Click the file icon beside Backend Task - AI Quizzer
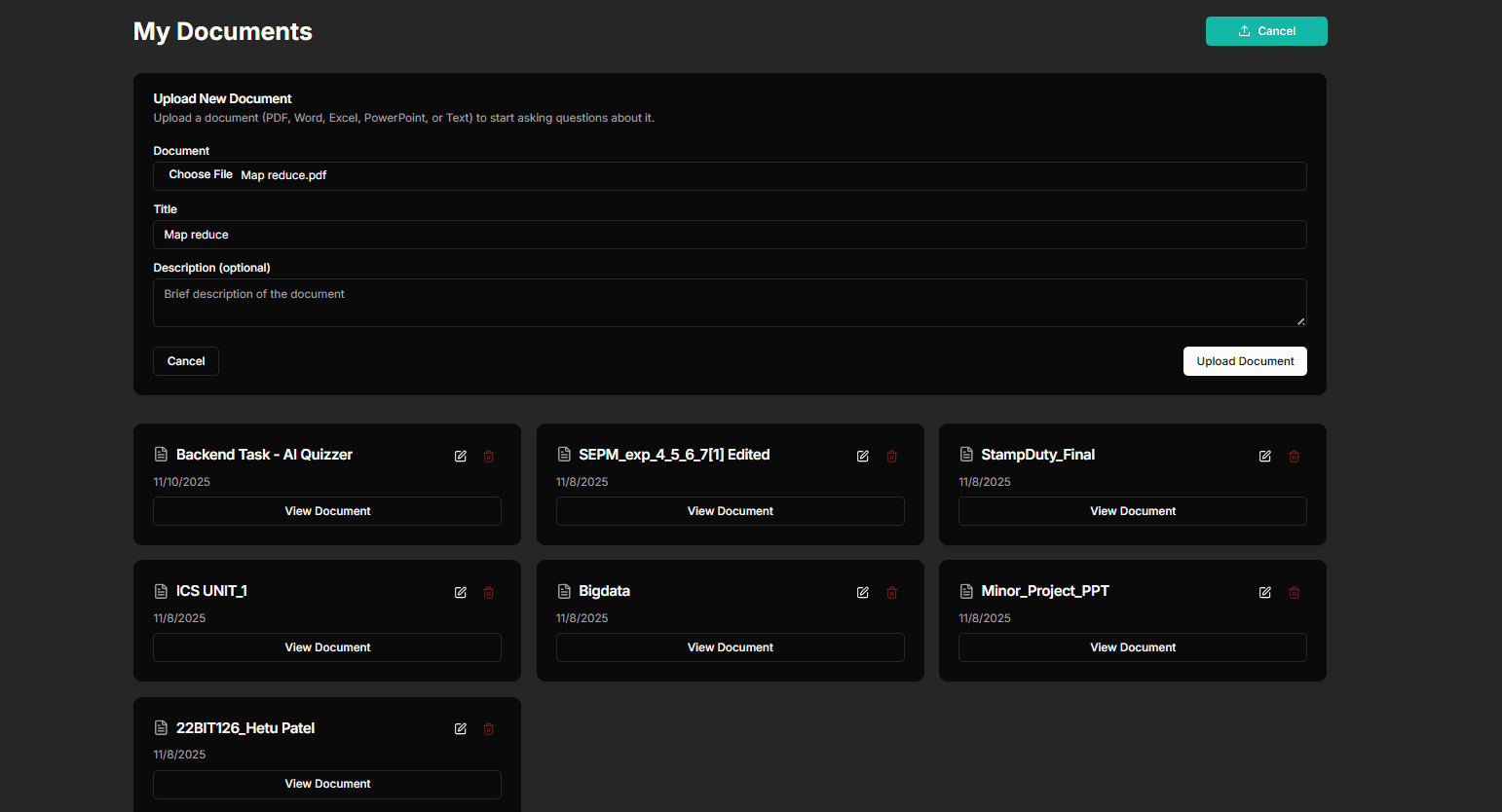1502x812 pixels. [161, 455]
